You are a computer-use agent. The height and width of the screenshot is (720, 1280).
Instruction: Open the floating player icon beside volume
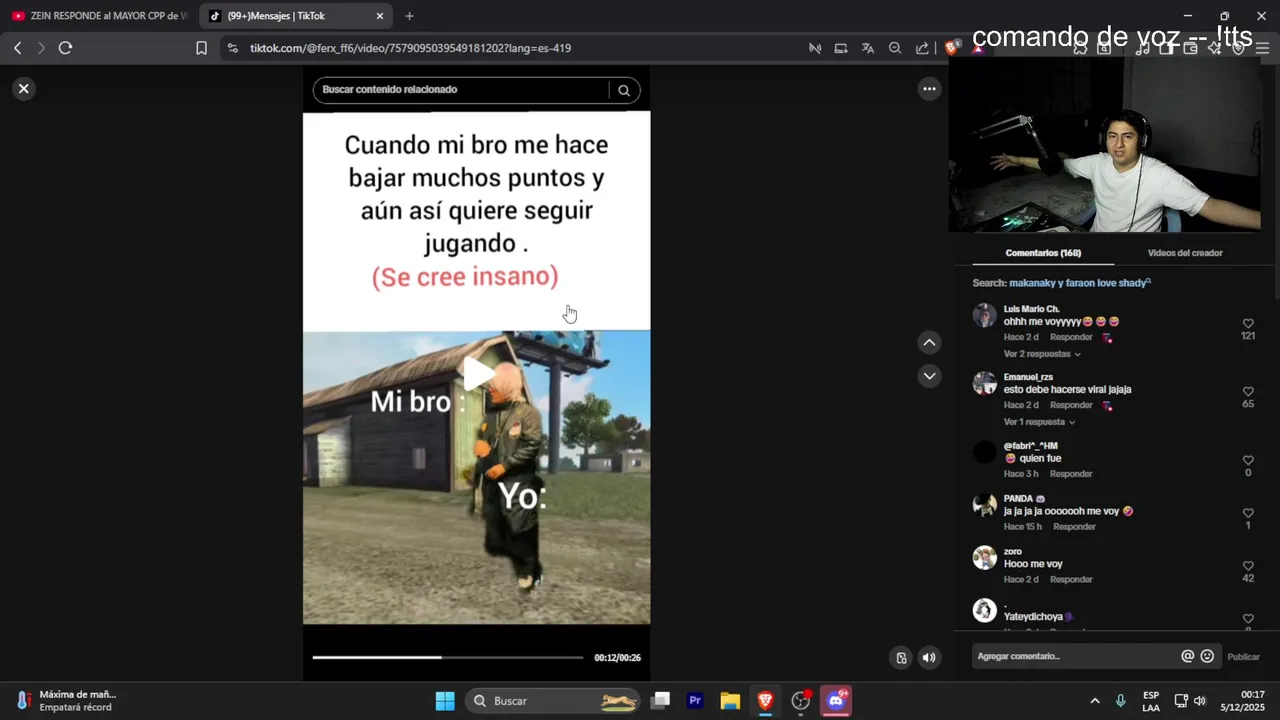901,657
